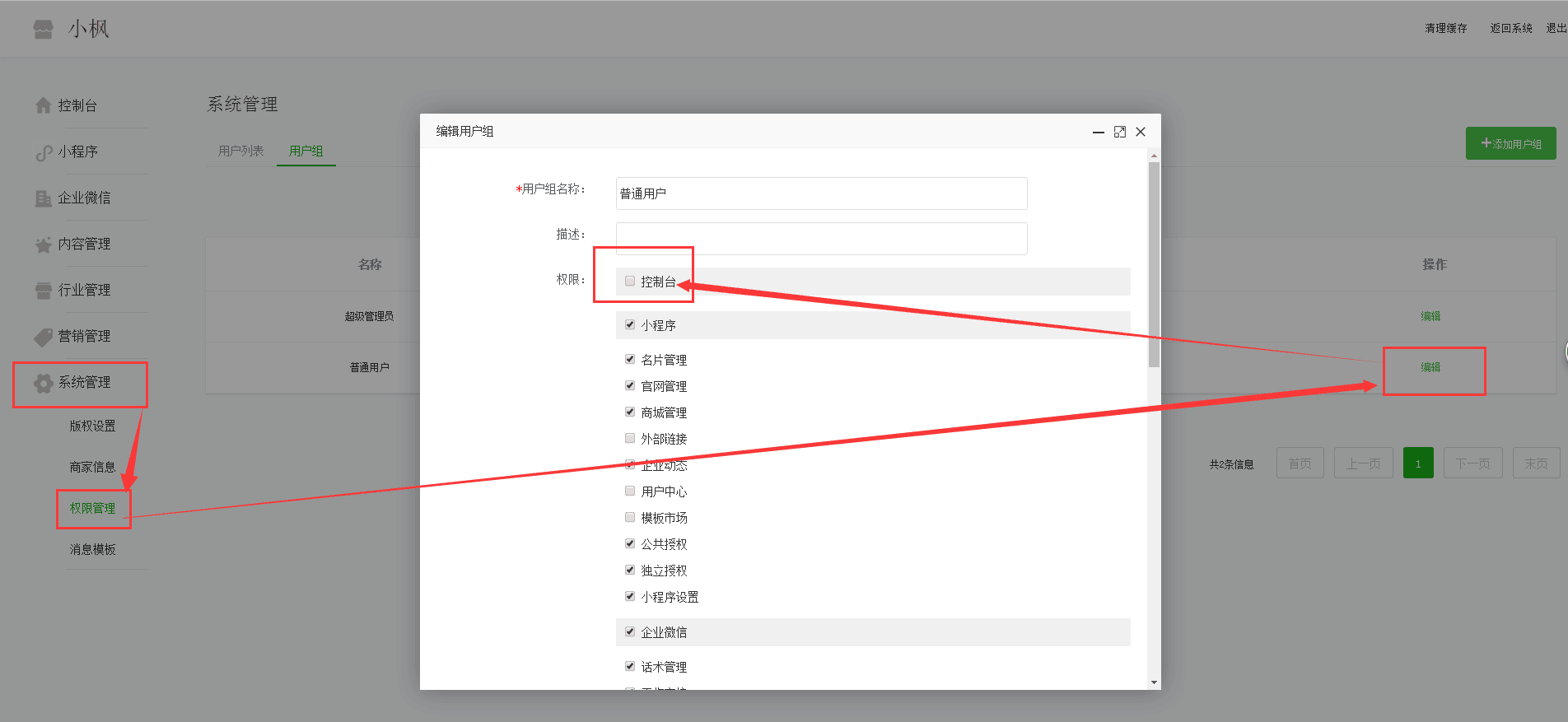Click into the 描述 input field
The width and height of the screenshot is (1568, 722).
click(x=821, y=239)
